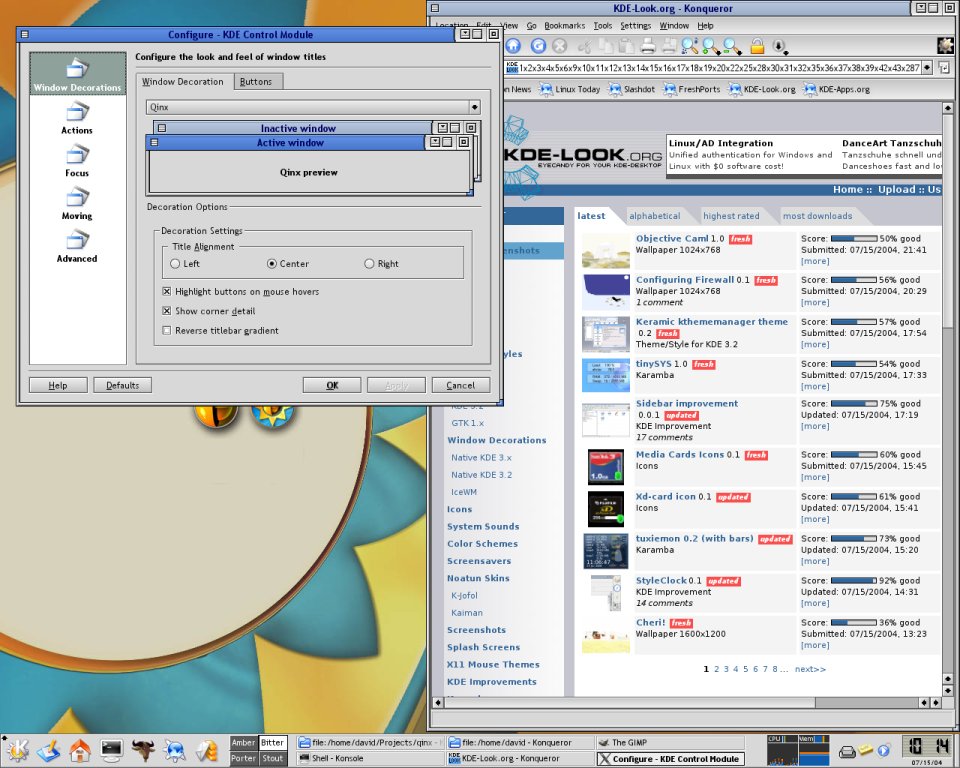
Task: Open the Settings menu in Konqueror
Action: point(636,26)
